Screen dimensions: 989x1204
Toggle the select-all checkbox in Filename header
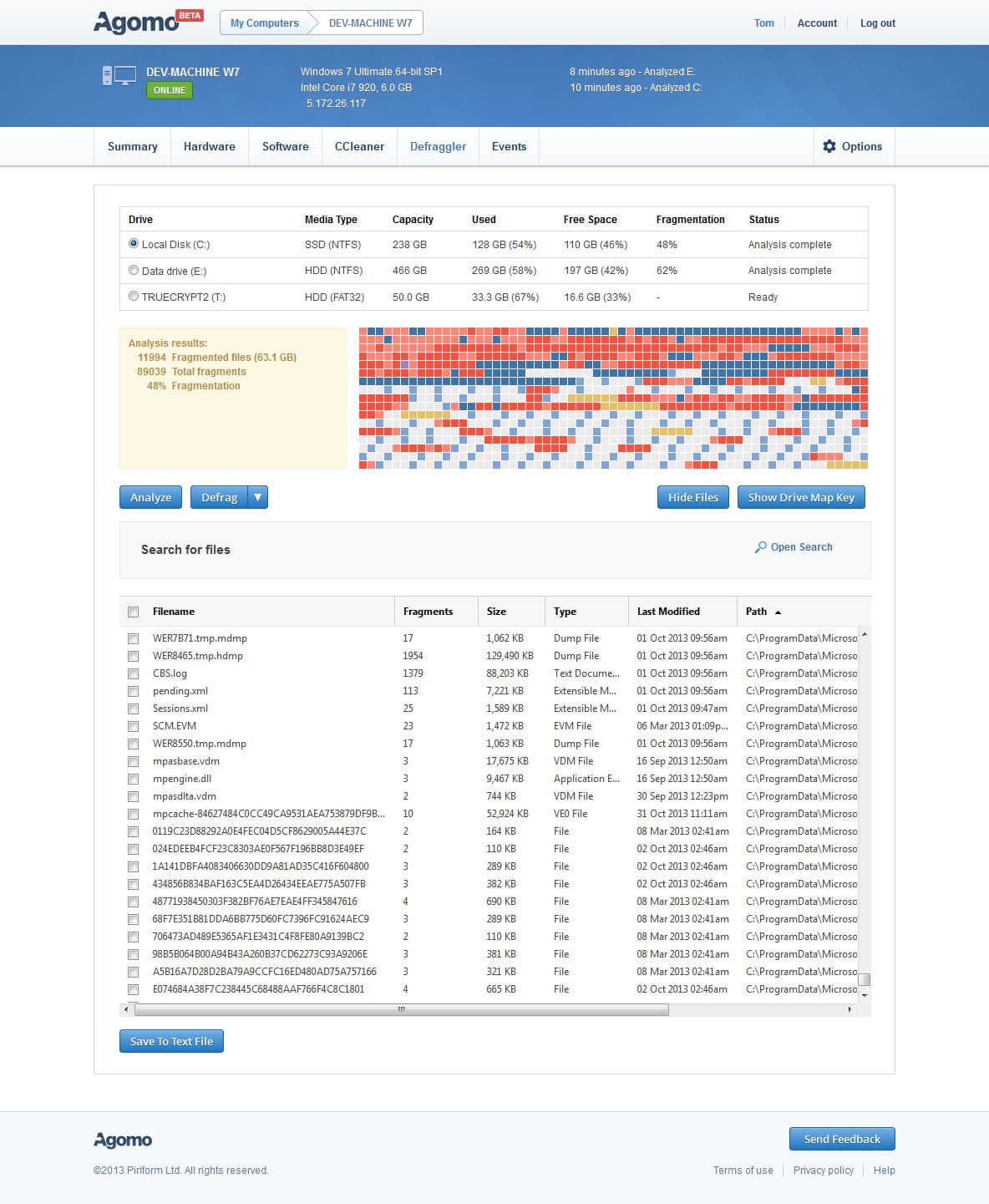pos(133,612)
